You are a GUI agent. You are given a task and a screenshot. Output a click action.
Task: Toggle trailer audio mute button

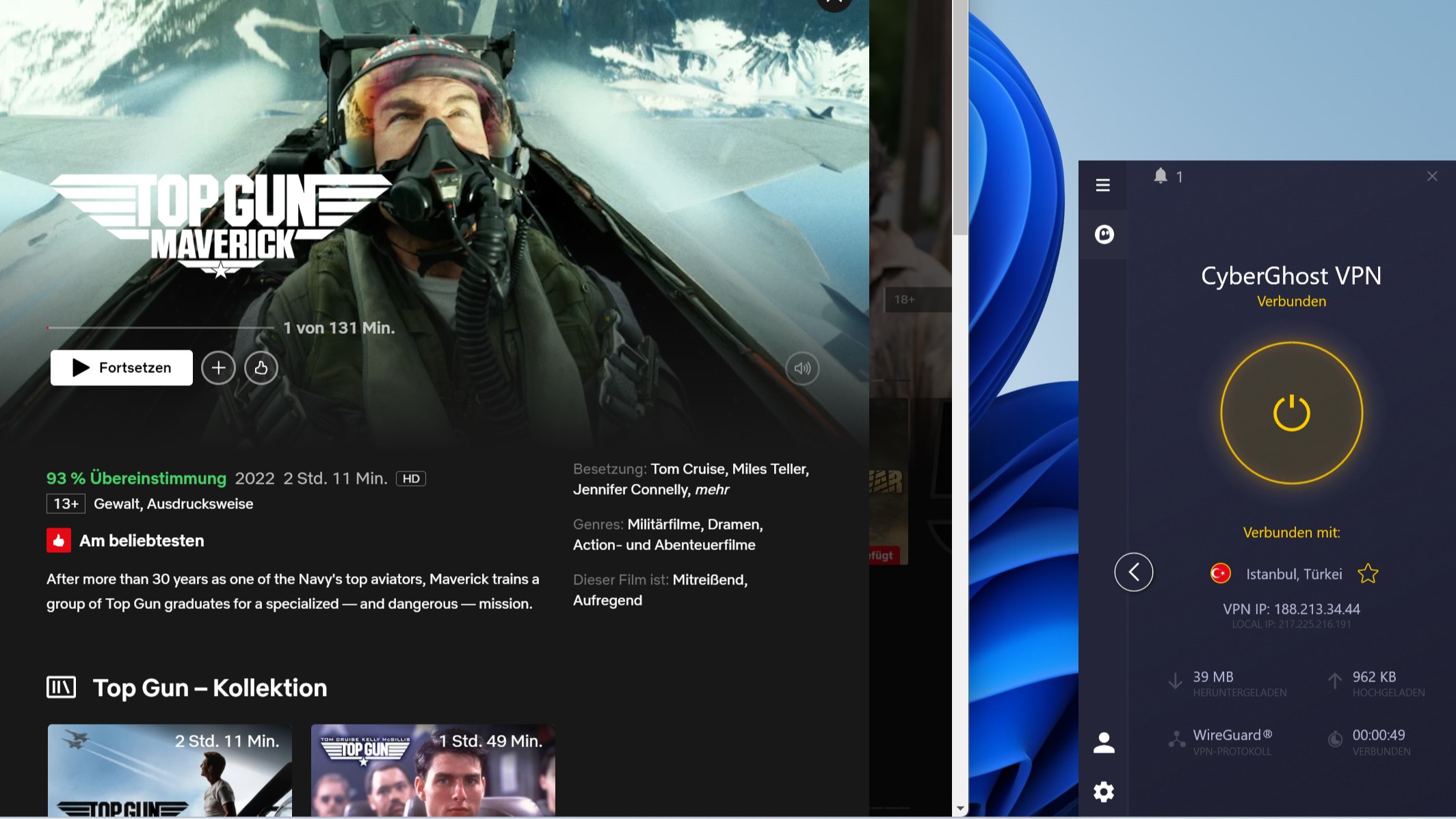tap(802, 368)
